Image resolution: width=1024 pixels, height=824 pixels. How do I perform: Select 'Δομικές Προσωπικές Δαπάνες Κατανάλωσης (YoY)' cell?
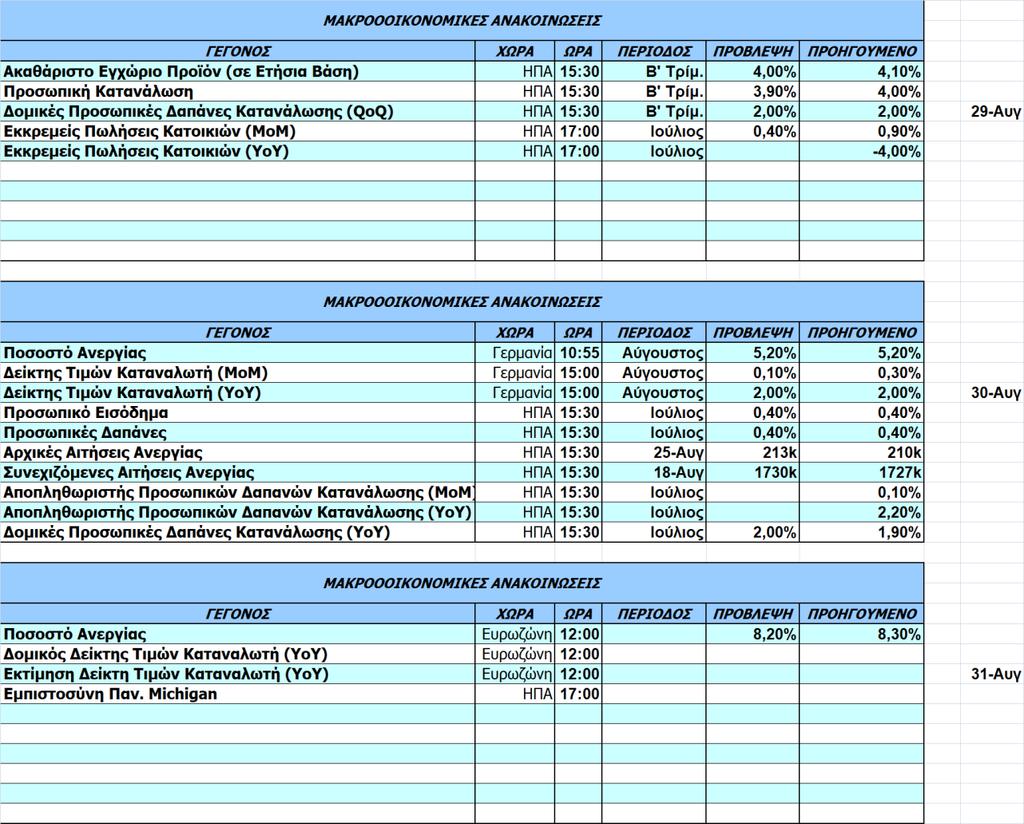(238, 532)
